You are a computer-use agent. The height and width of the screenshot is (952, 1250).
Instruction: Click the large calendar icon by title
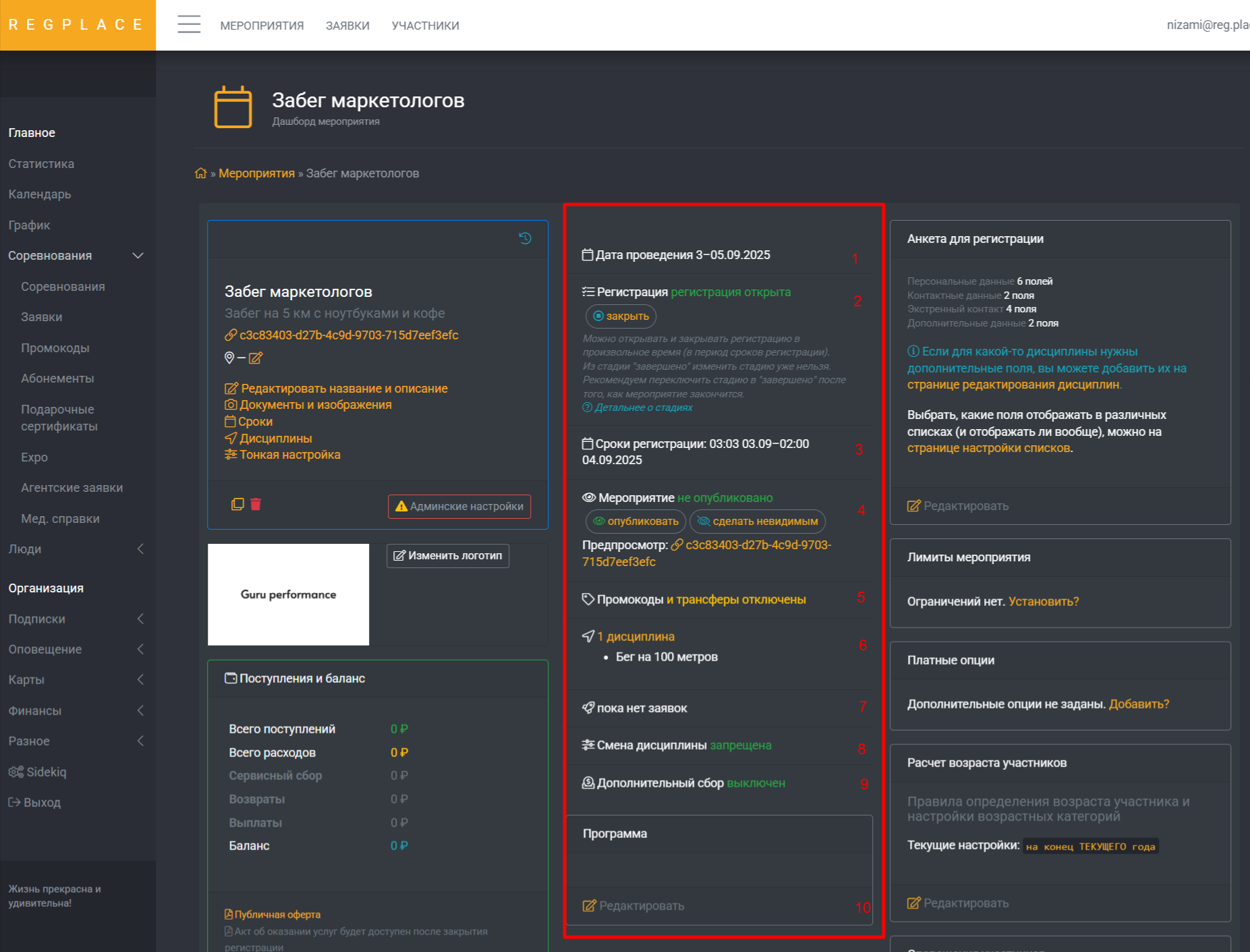coord(233,107)
